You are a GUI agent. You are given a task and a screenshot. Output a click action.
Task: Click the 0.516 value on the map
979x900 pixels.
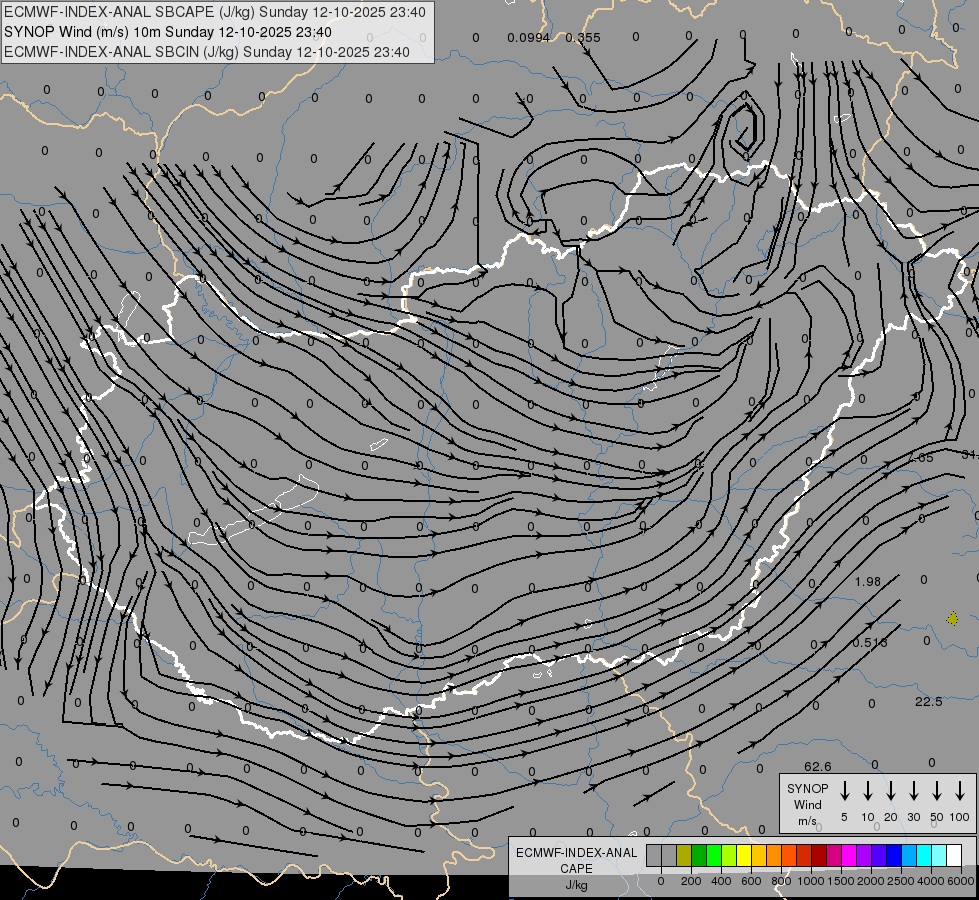tap(870, 642)
